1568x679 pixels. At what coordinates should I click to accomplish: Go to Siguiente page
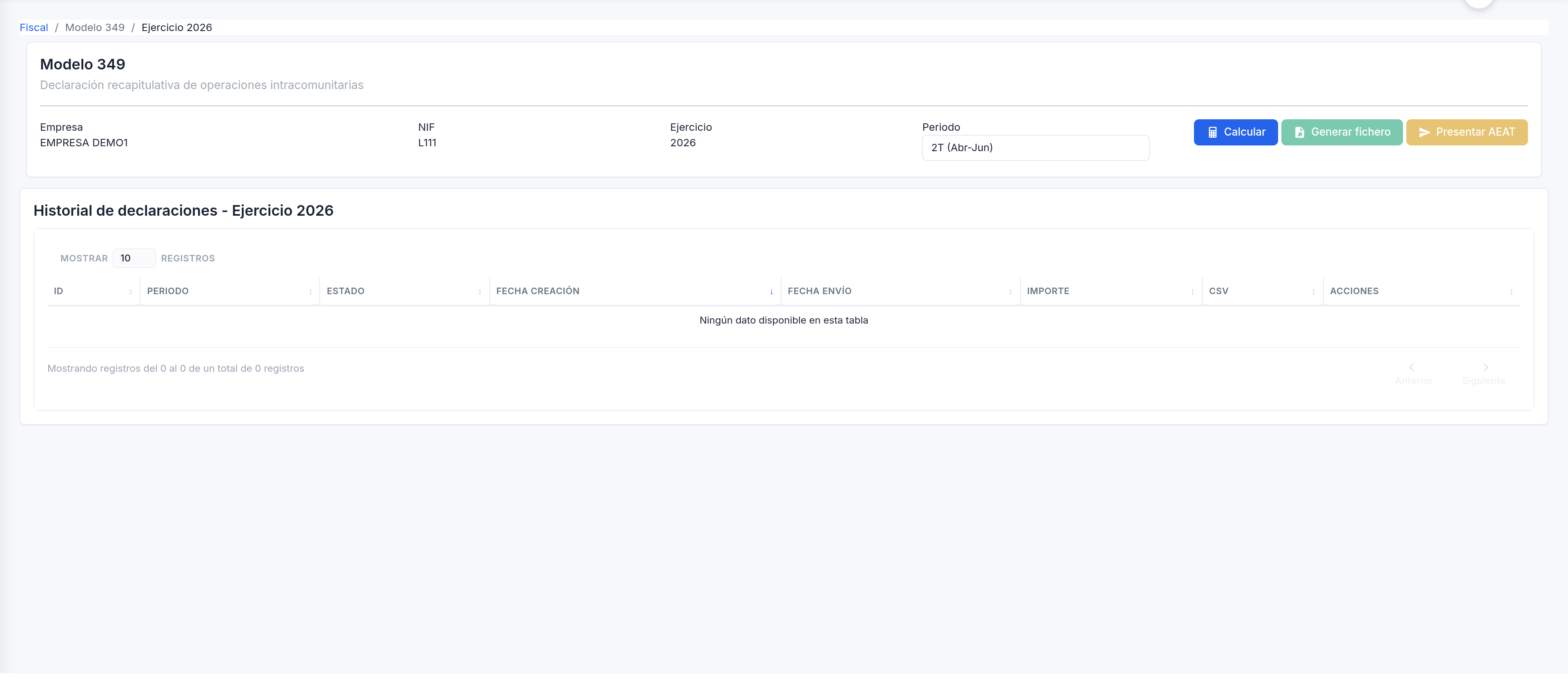pos(1483,374)
